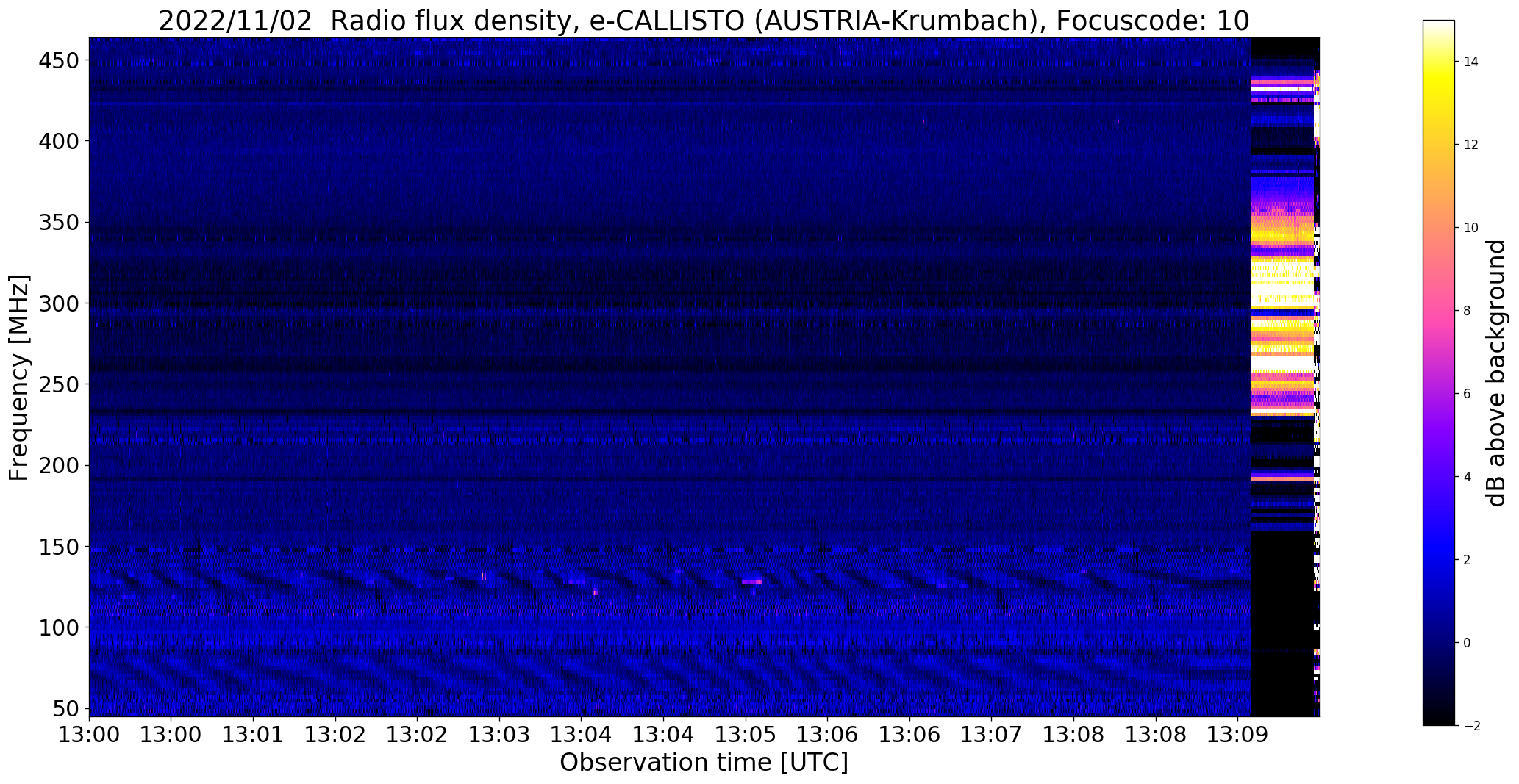Click the 'Observation time [UTC]' axis label

point(704,763)
